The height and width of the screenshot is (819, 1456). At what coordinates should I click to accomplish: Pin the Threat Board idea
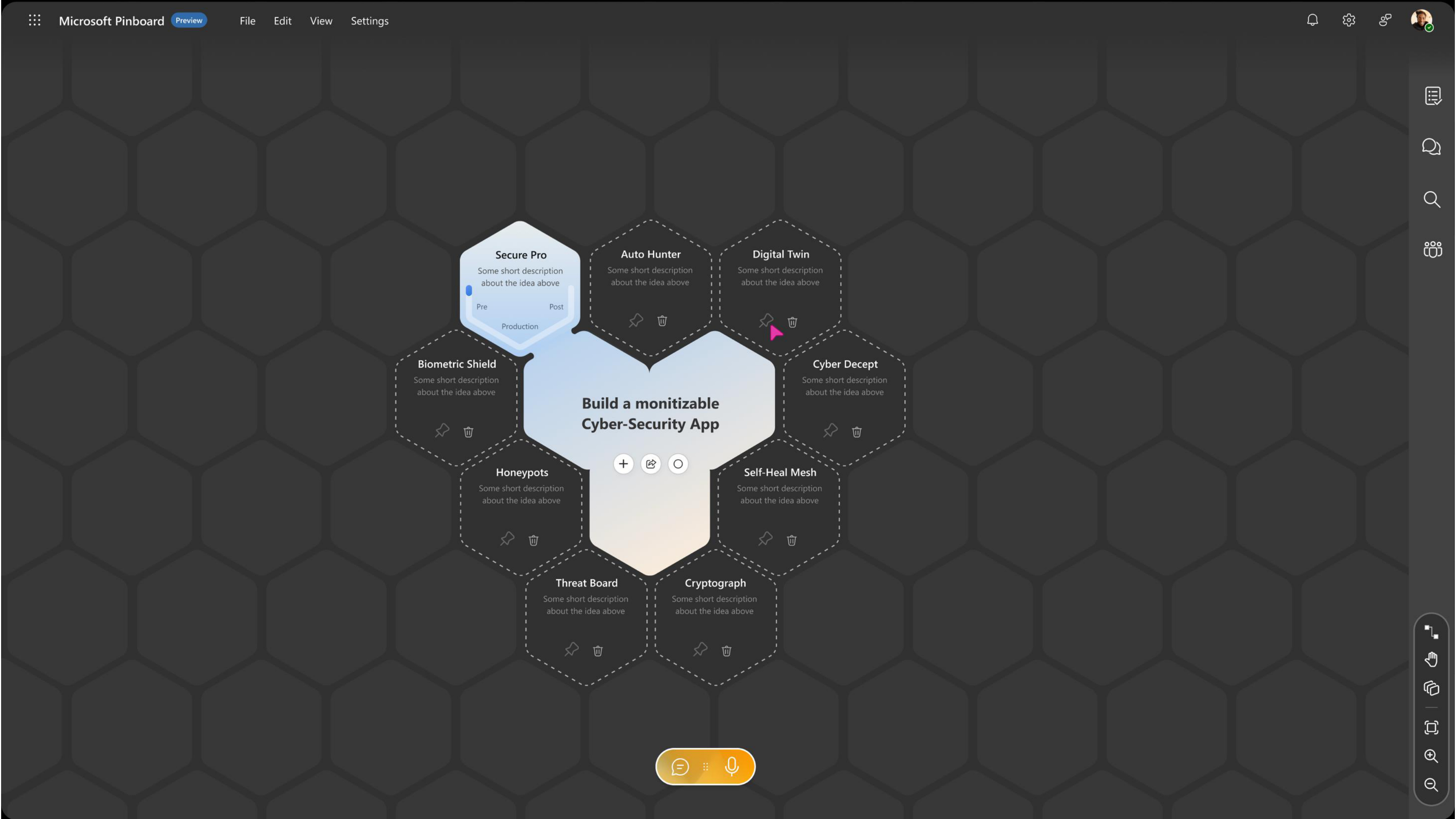tap(571, 650)
